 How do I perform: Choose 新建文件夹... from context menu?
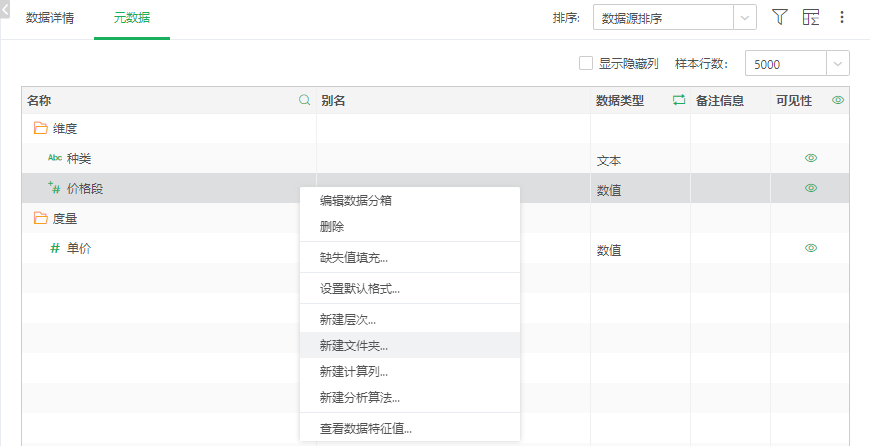coord(410,346)
